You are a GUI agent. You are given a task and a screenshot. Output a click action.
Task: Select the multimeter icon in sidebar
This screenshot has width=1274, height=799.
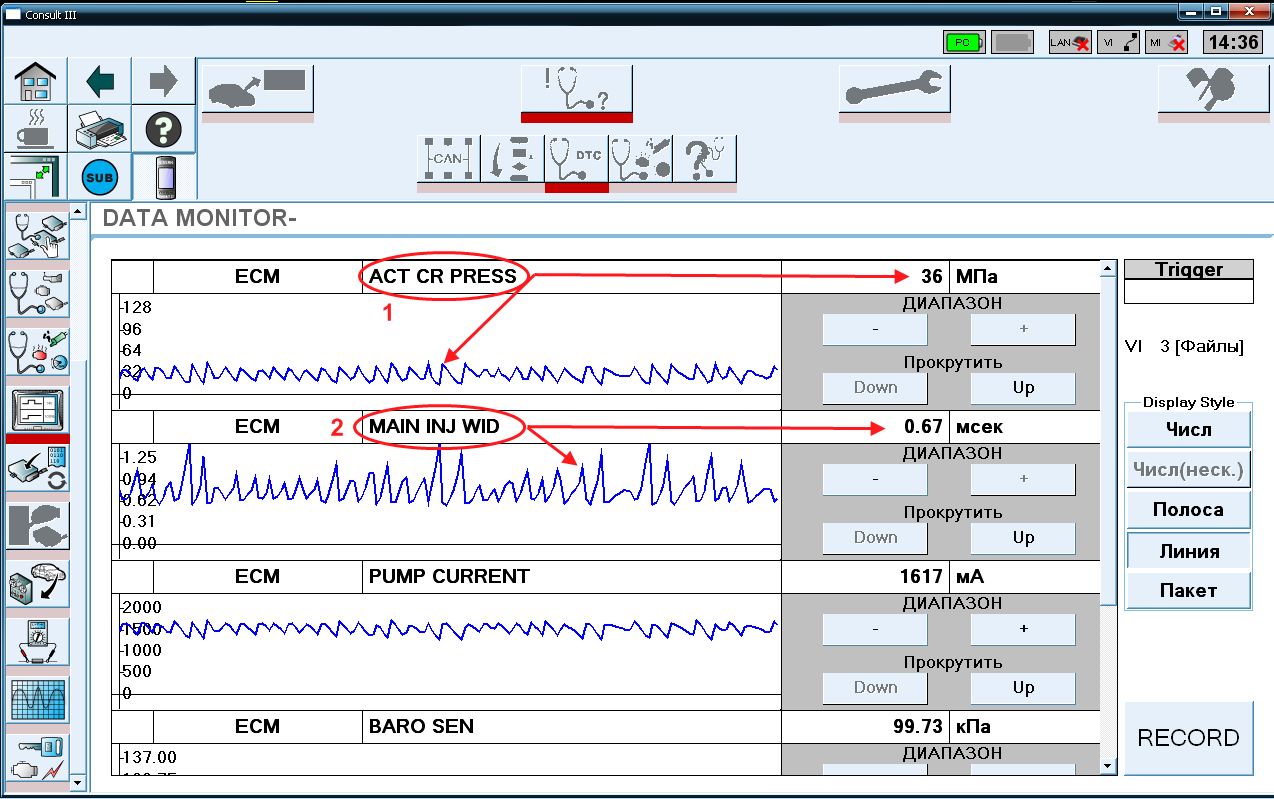click(x=38, y=642)
